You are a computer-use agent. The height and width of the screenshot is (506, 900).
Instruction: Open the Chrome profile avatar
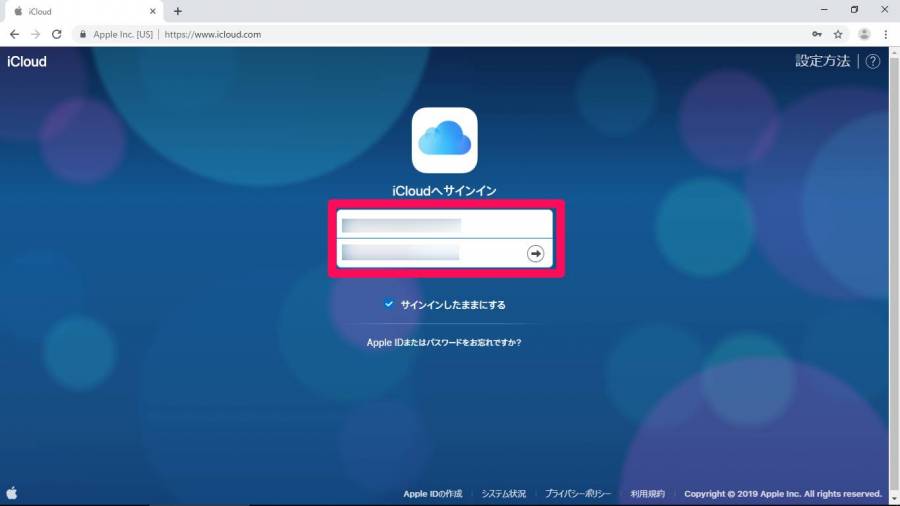[864, 34]
